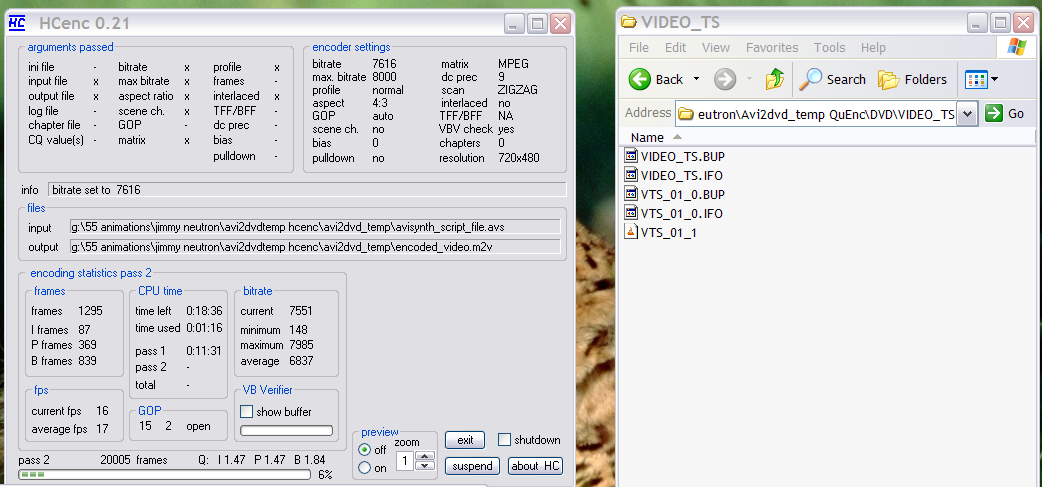Viewport: 1042px width, 487px height.
Task: Click the info field showing bitrate set to 7616
Action: click(x=307, y=189)
